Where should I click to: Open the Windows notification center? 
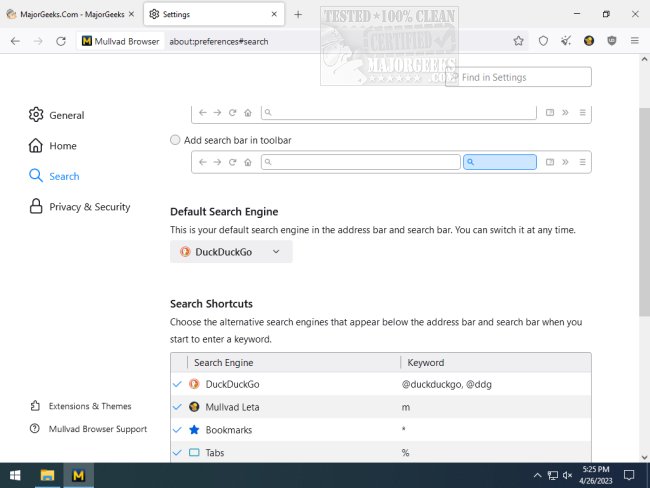(x=629, y=475)
